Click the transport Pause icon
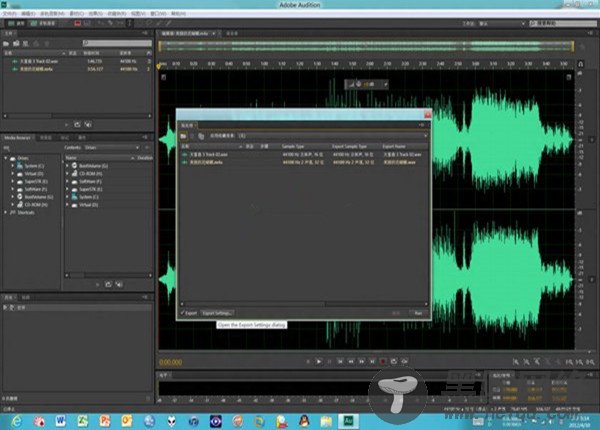Screen dimensions: 600x430 click(329, 362)
